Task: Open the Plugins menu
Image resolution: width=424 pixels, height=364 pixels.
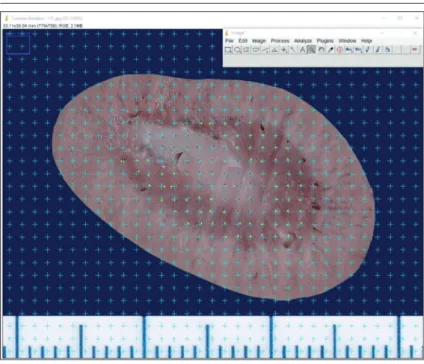Action: point(325,41)
